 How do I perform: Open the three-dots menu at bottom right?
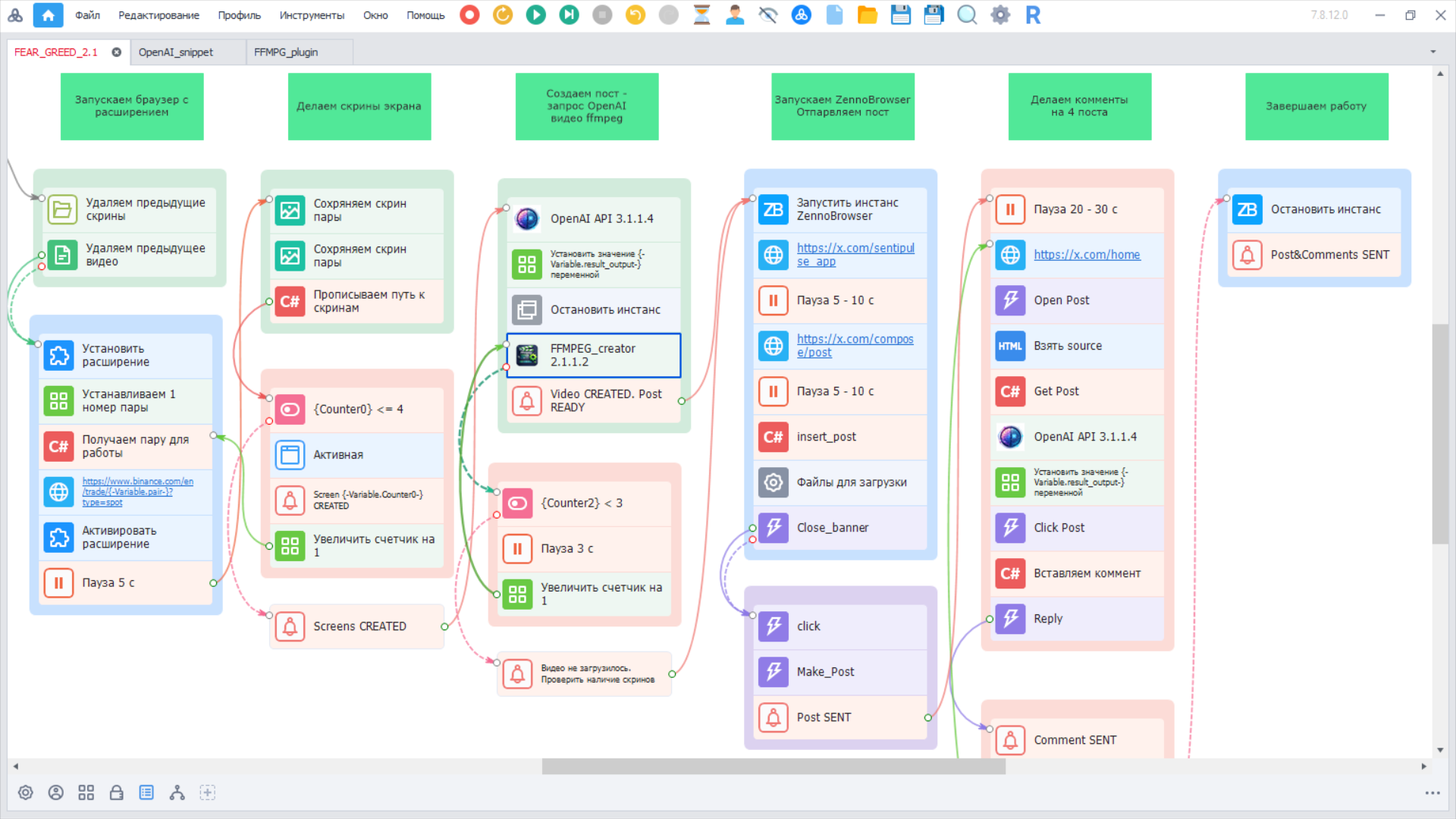pyautogui.click(x=1432, y=793)
